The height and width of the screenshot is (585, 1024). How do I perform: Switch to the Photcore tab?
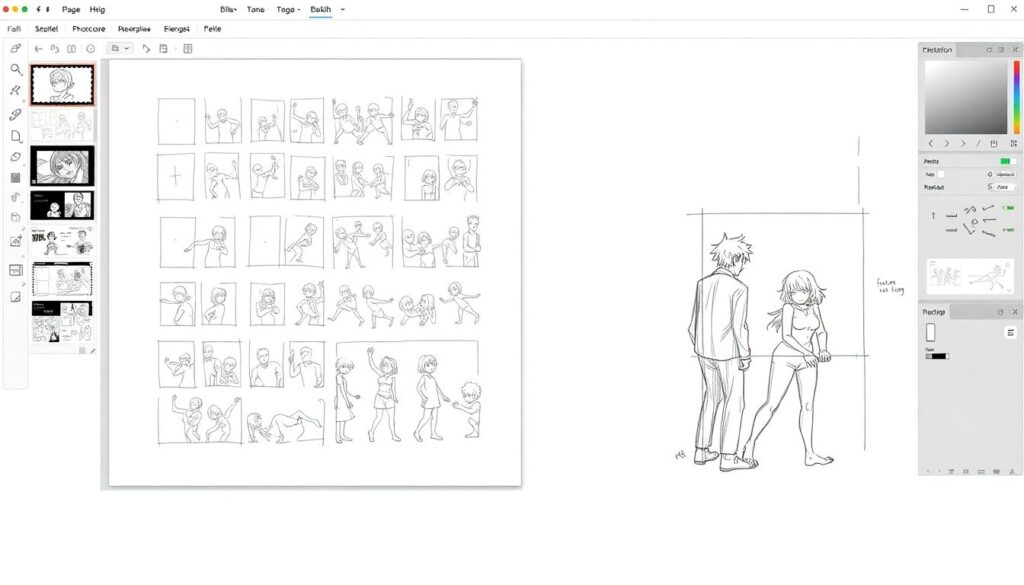pos(89,29)
